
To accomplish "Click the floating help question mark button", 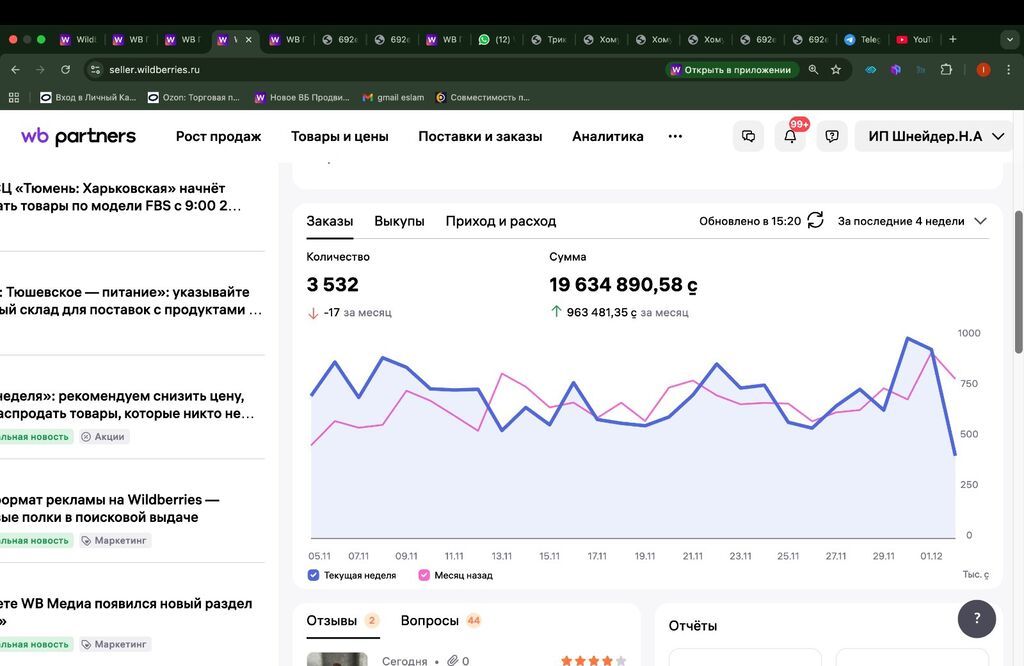I will point(977,618).
